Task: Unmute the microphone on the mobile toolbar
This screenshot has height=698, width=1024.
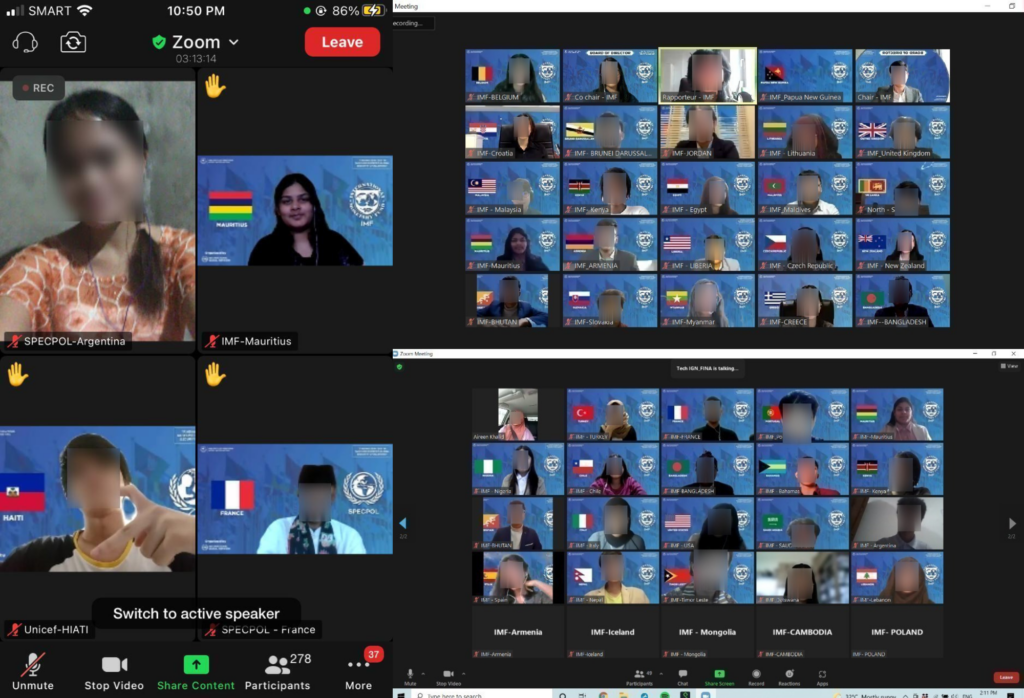Action: [33, 672]
